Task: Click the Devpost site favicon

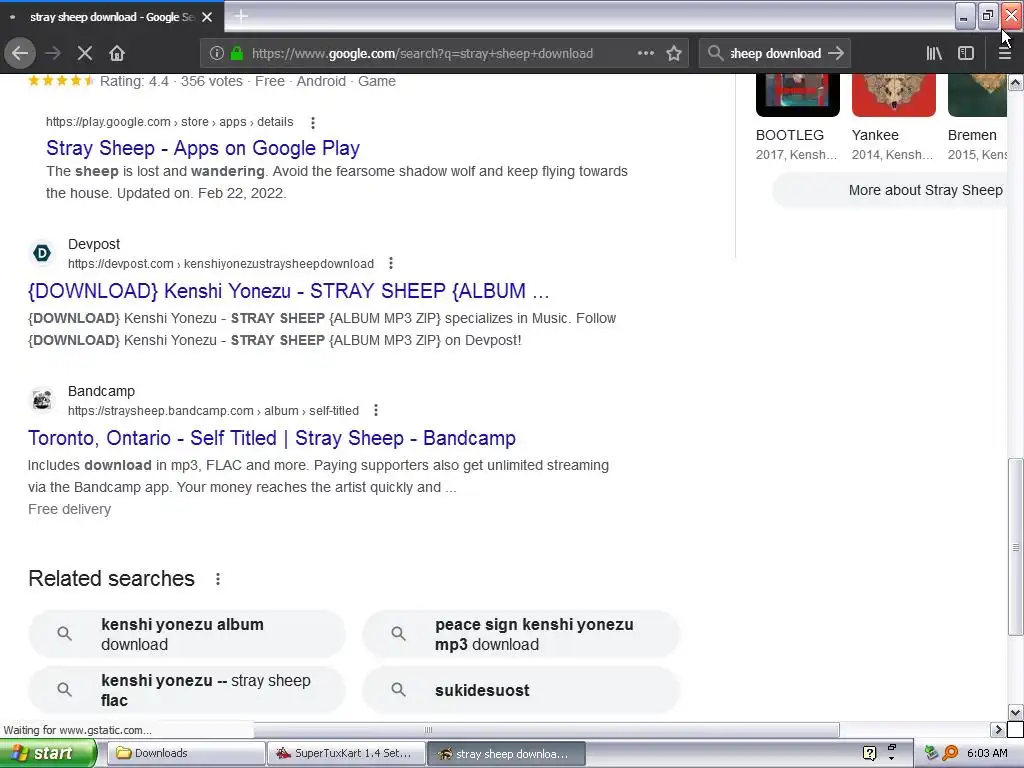Action: coord(42,253)
